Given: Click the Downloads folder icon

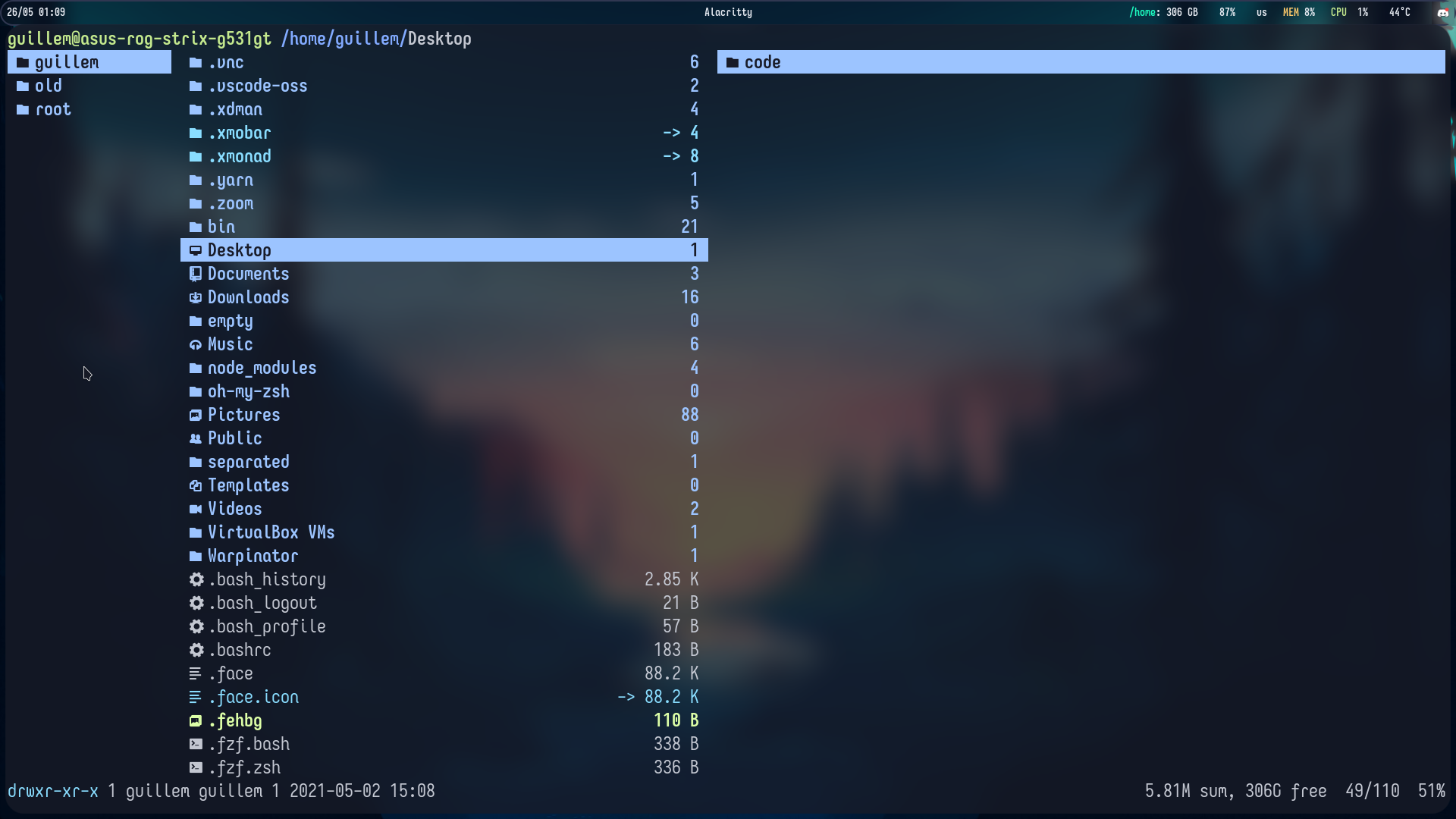Looking at the screenshot, I should [x=196, y=298].
